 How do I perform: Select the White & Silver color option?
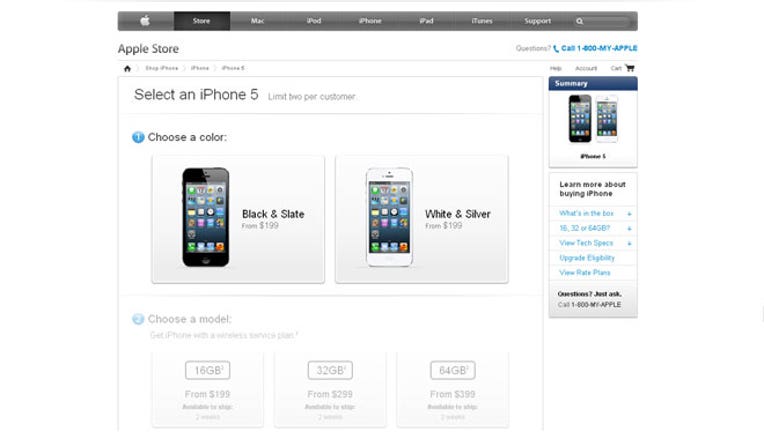(422, 219)
